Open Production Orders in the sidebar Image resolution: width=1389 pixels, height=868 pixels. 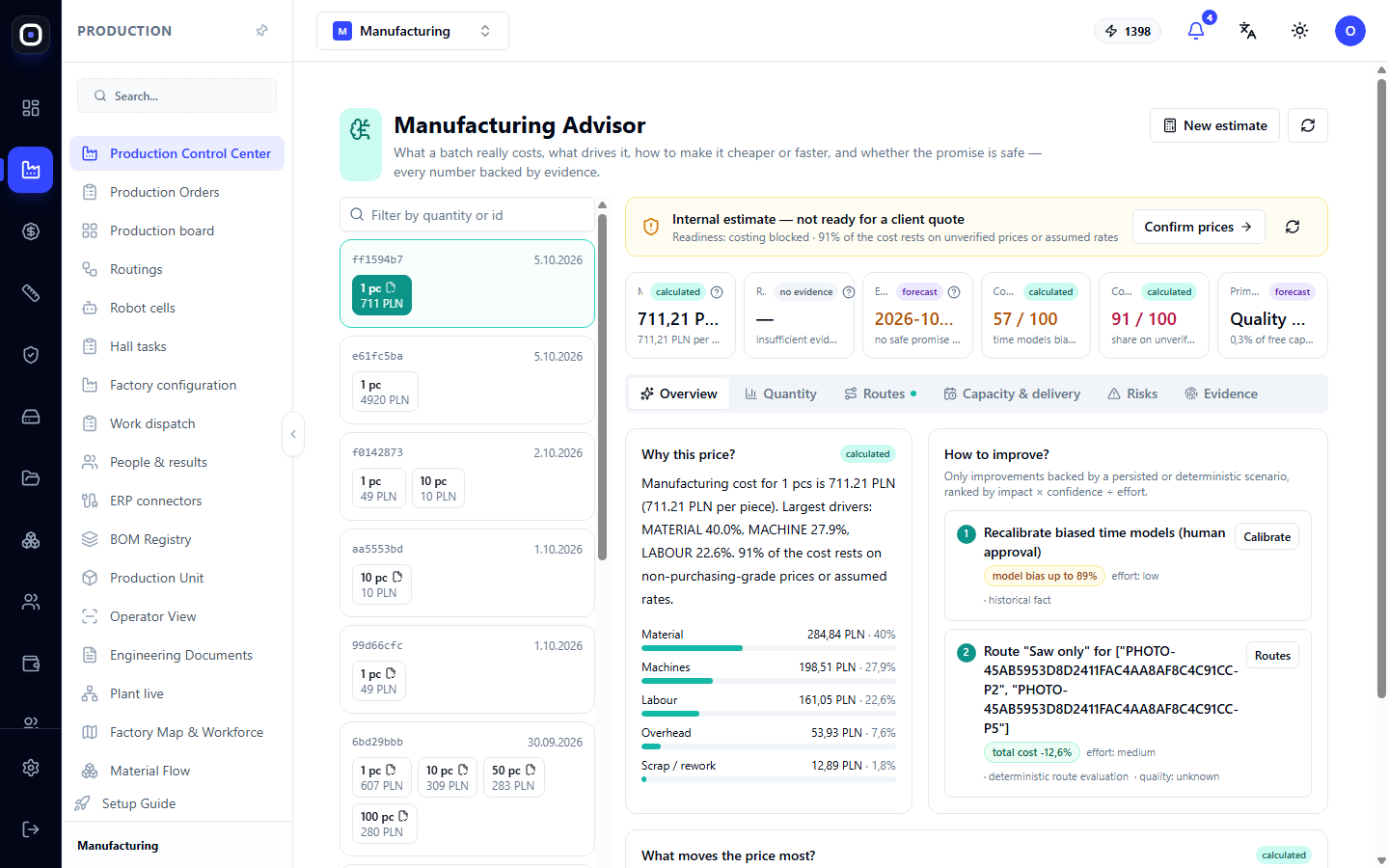click(177, 192)
